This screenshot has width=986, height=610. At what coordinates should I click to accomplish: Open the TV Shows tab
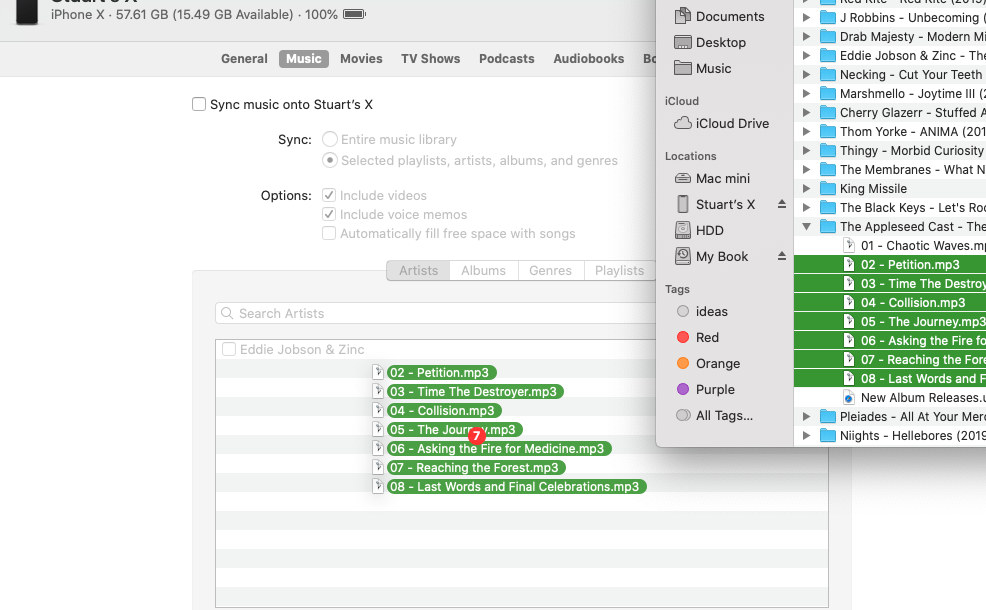point(431,58)
